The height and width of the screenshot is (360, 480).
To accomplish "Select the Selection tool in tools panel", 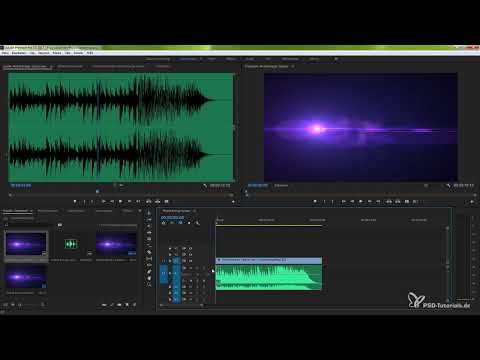I will click(149, 213).
